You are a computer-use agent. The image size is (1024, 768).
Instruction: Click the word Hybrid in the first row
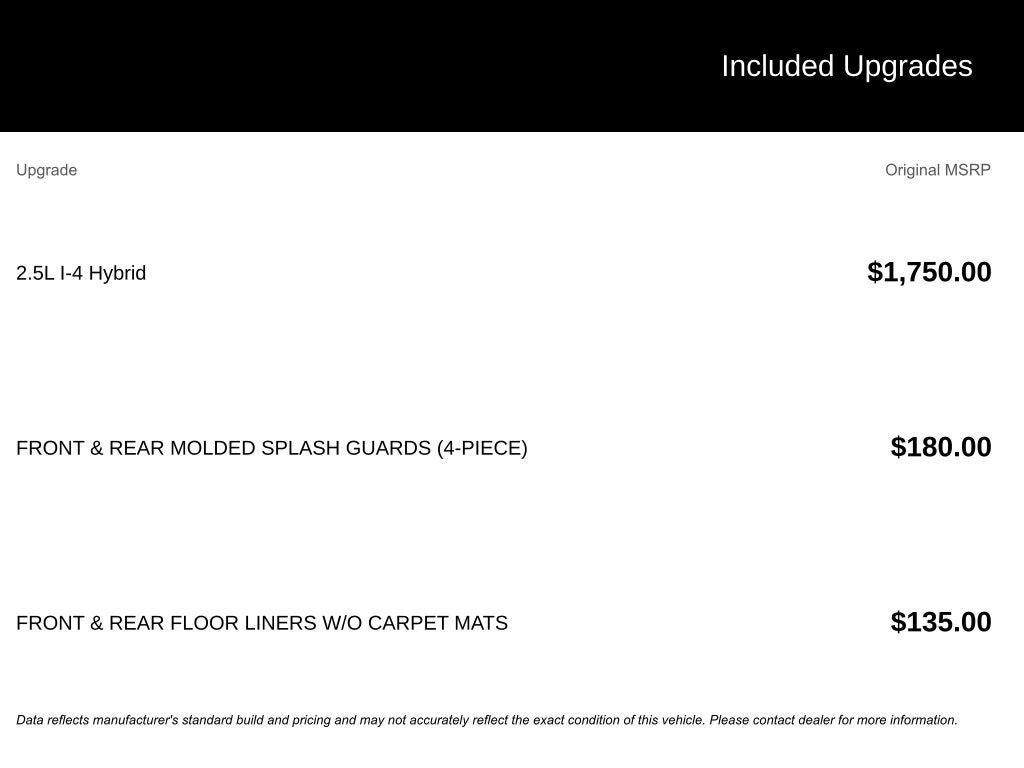(117, 273)
